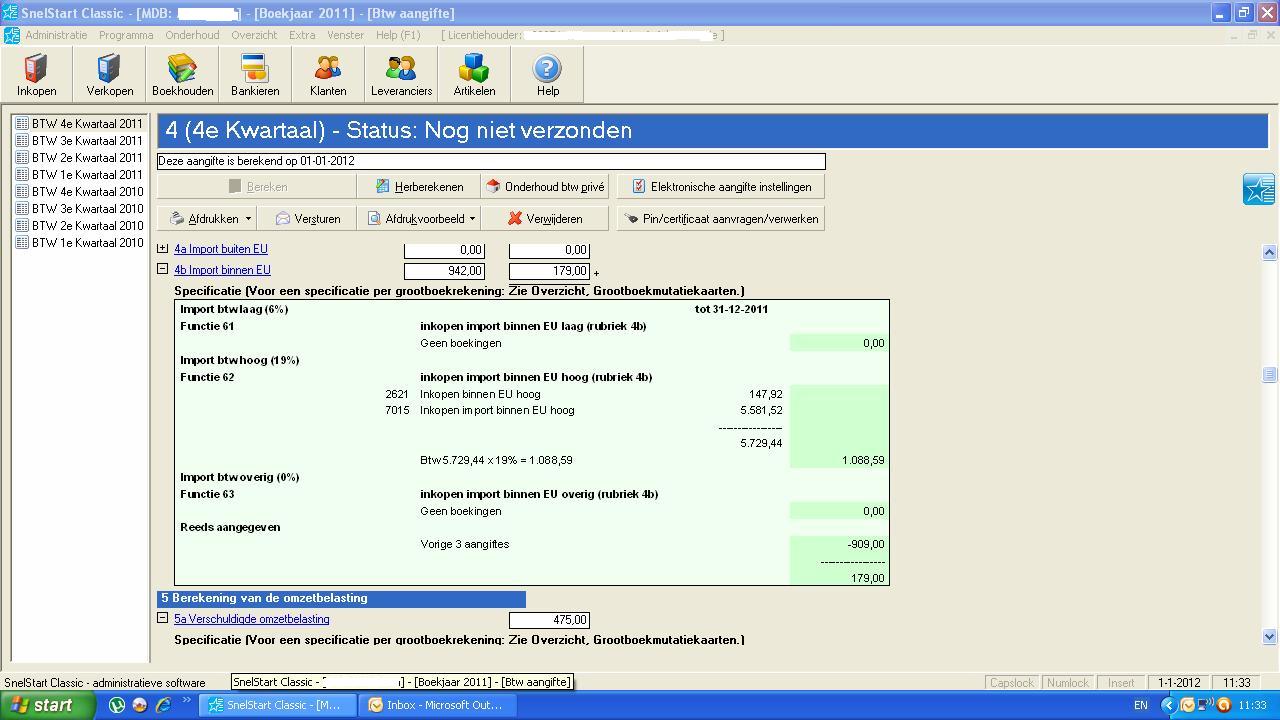
Task: Open the Overzicht menu
Action: pos(254,35)
